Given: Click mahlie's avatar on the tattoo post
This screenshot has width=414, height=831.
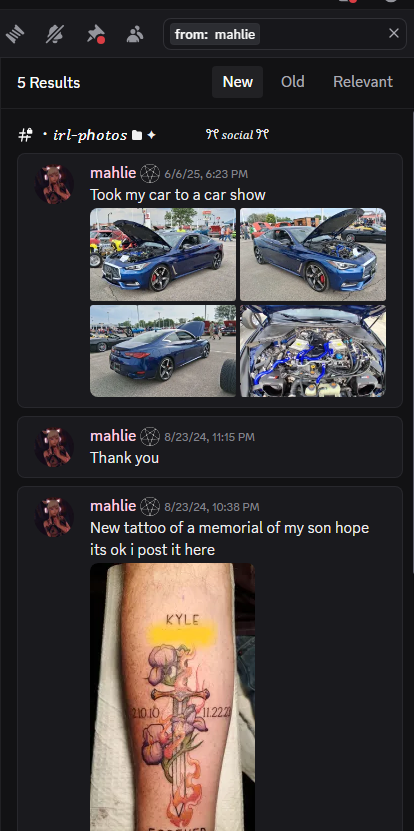Looking at the screenshot, I should (x=54, y=517).
